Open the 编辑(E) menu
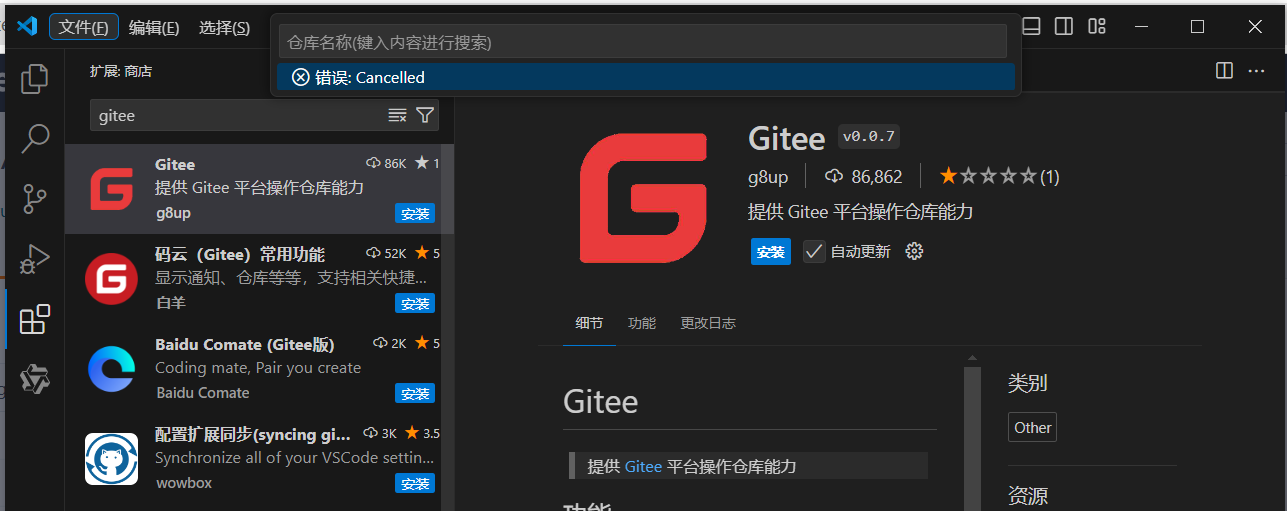The height and width of the screenshot is (511, 1287). point(154,27)
